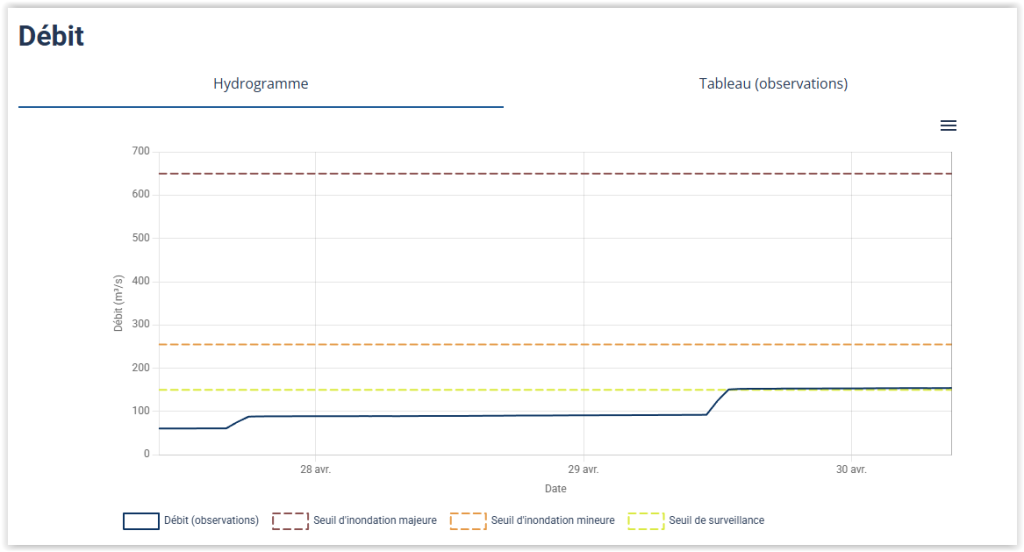Click the dark blue Débit legend swatch
1024x552 pixels.
pos(141,521)
